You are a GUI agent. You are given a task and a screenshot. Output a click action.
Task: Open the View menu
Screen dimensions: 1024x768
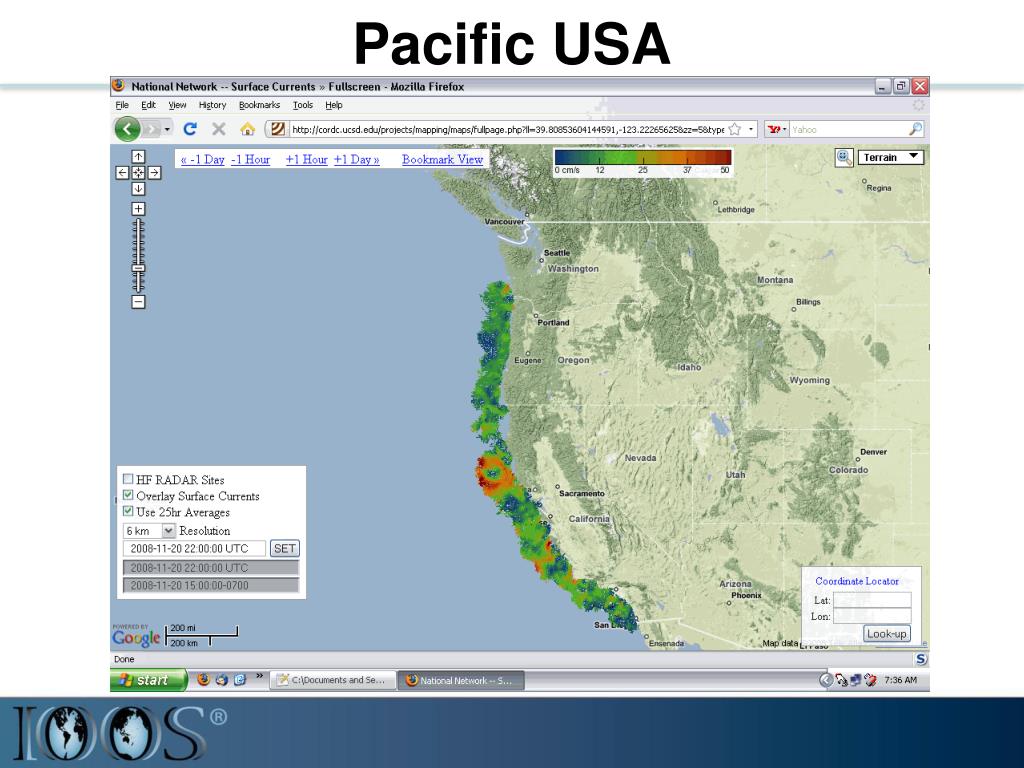pyautogui.click(x=177, y=105)
